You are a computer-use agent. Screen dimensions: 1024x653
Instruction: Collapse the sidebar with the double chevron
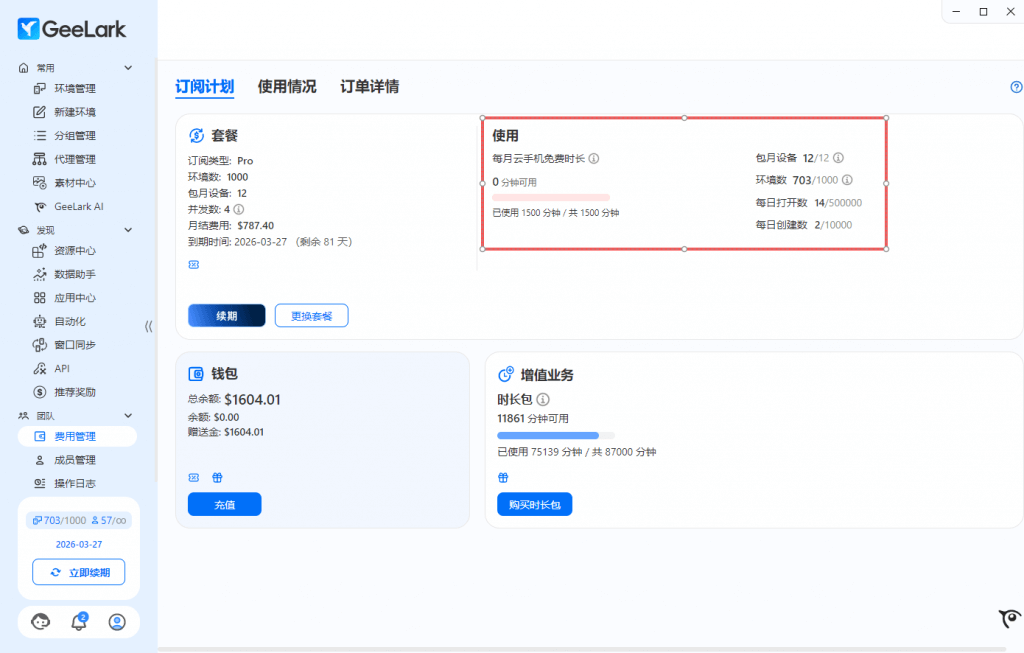148,326
